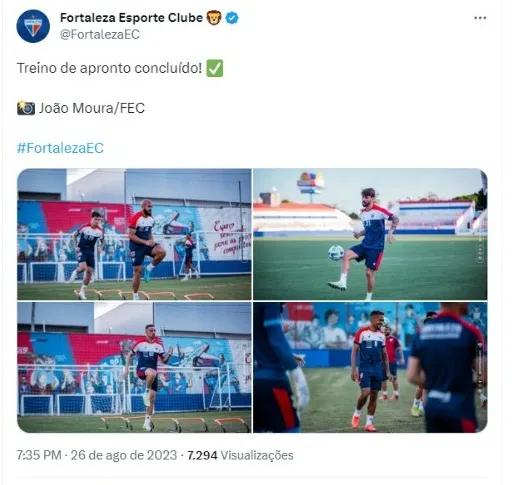Open bottom-right photo of smiling player

(x=370, y=367)
